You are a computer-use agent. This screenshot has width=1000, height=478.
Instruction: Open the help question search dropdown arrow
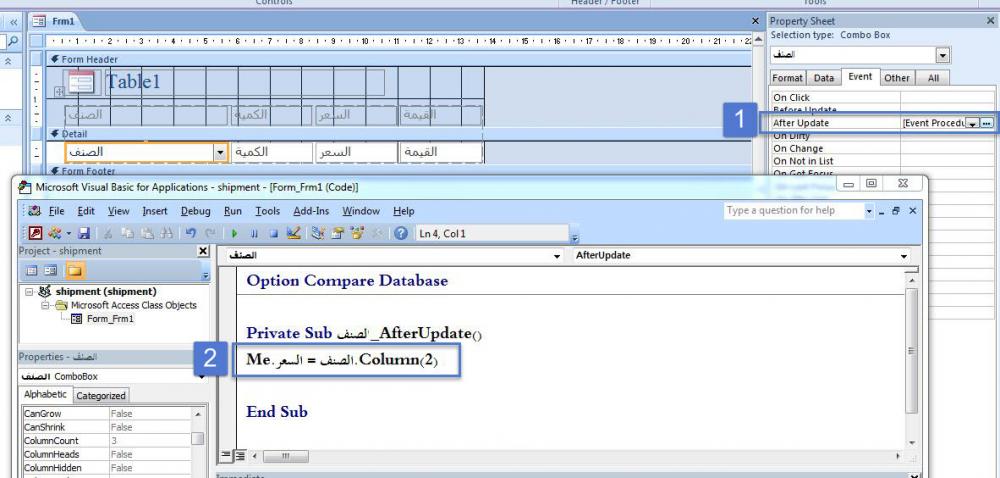(x=869, y=210)
